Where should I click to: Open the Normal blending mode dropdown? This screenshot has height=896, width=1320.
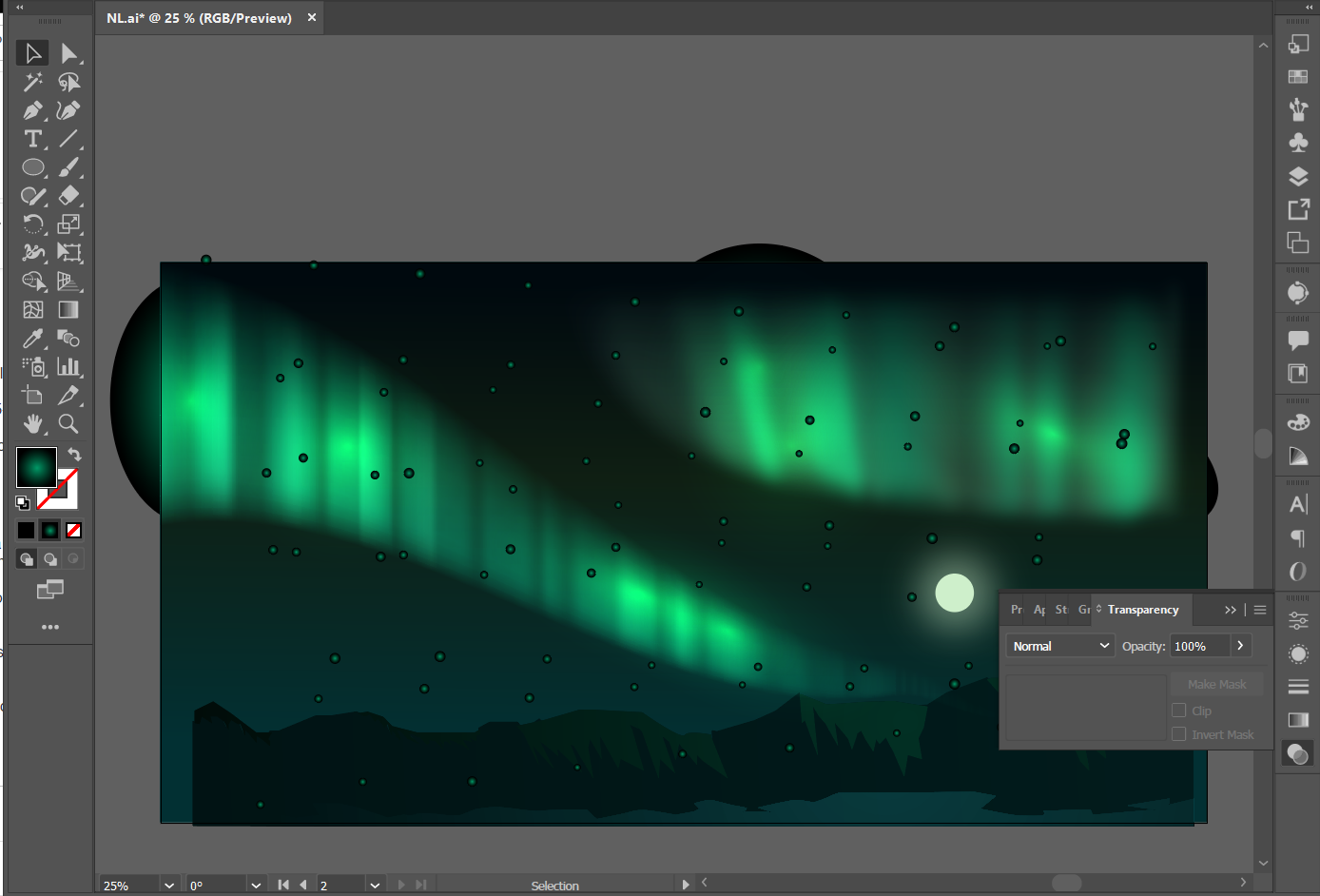(x=1060, y=646)
